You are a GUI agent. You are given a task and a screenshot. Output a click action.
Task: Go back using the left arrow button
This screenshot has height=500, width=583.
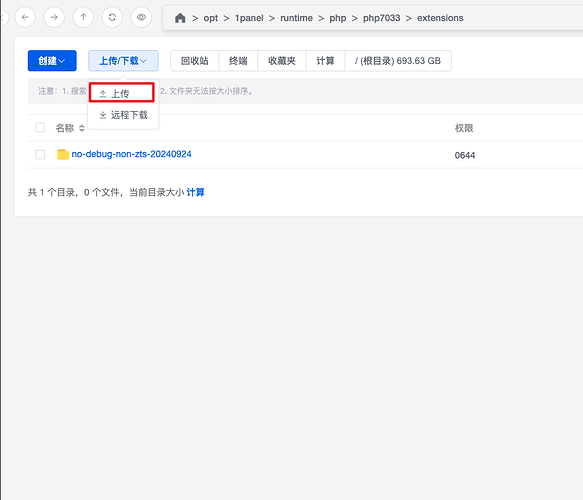pos(25,17)
